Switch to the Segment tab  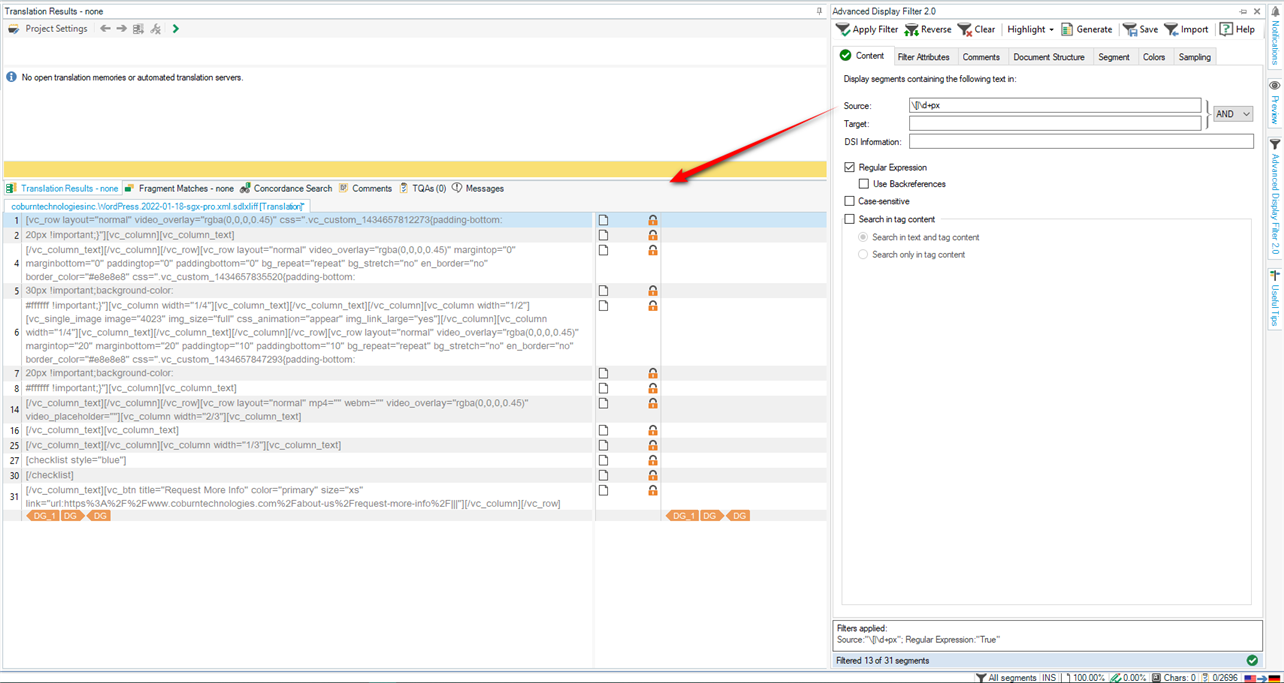pos(1113,57)
